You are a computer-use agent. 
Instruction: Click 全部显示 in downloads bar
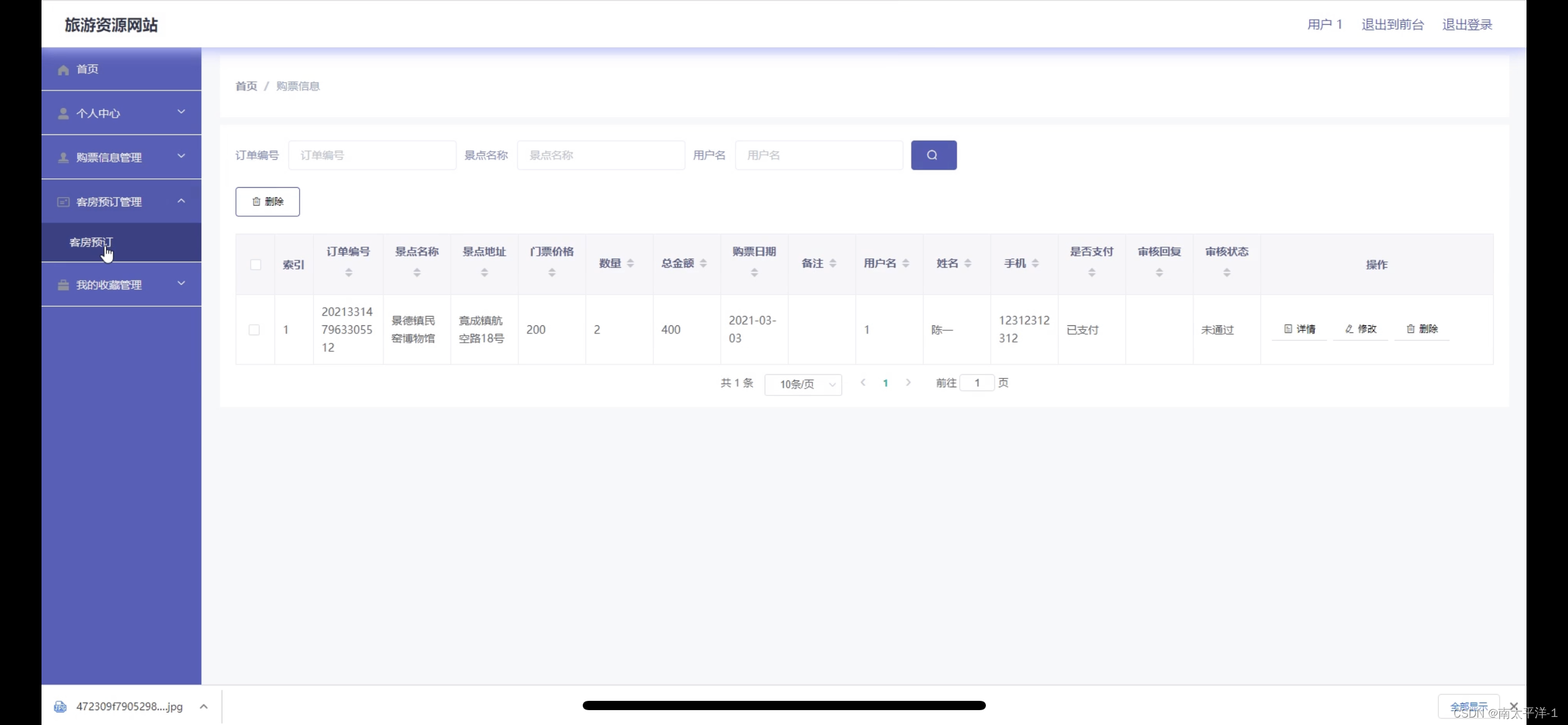(1468, 707)
